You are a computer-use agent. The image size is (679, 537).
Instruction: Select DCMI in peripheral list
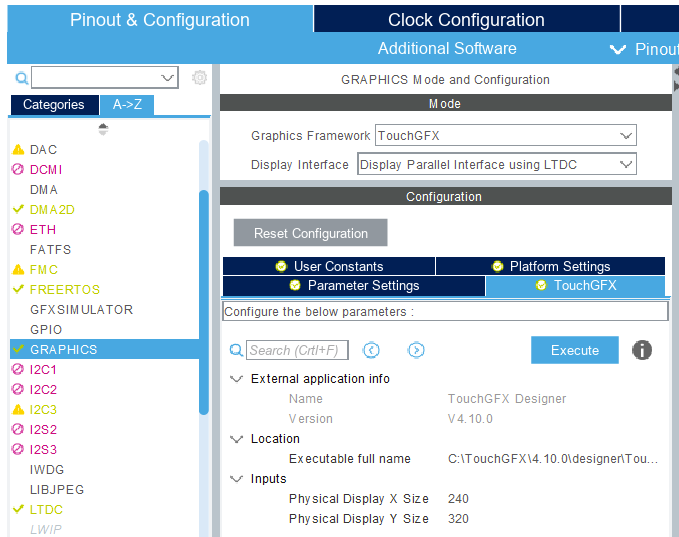46,170
